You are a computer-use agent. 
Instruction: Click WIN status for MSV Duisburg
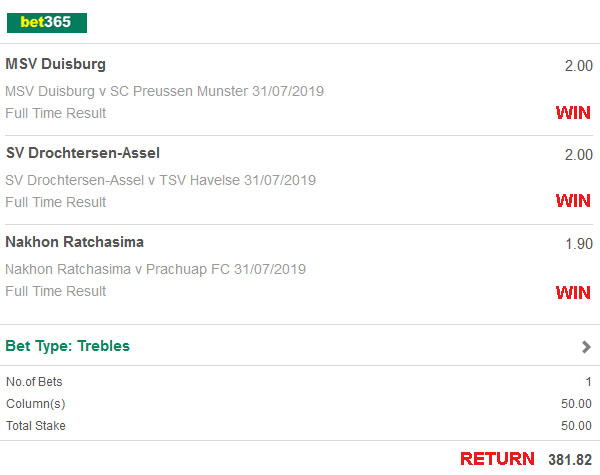573,113
